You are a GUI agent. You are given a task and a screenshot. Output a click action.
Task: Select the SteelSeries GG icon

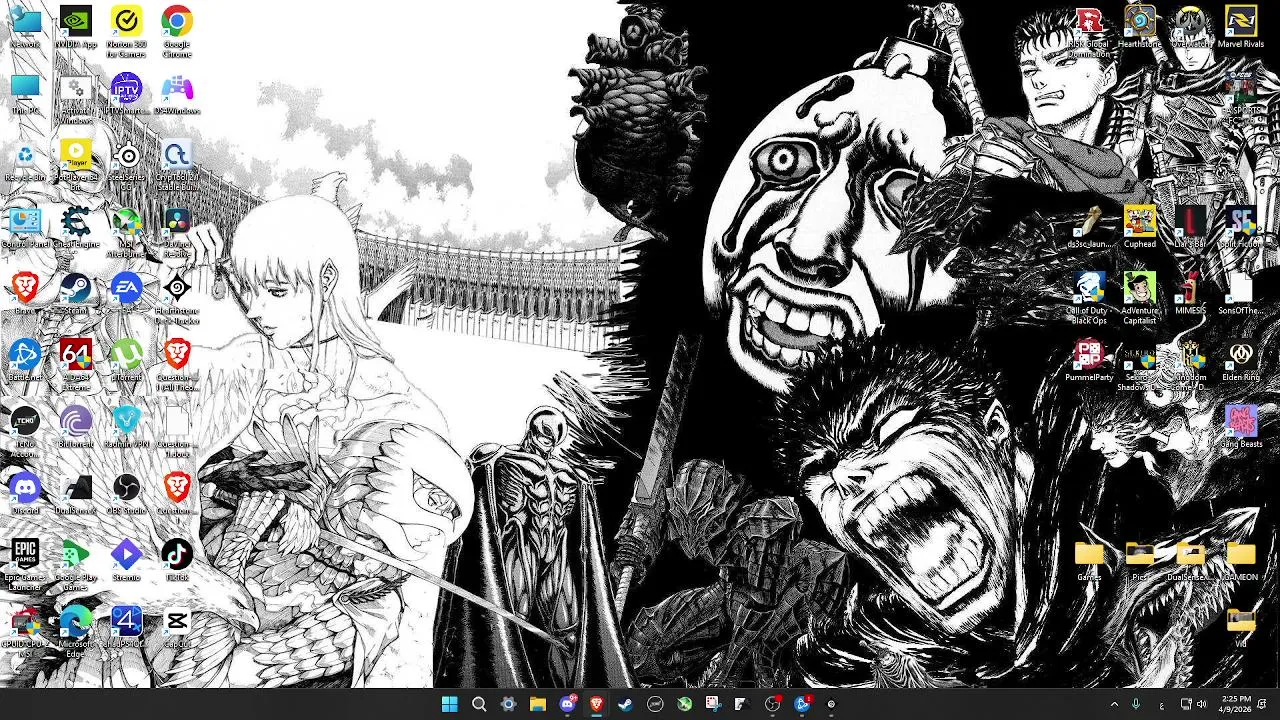126,165
